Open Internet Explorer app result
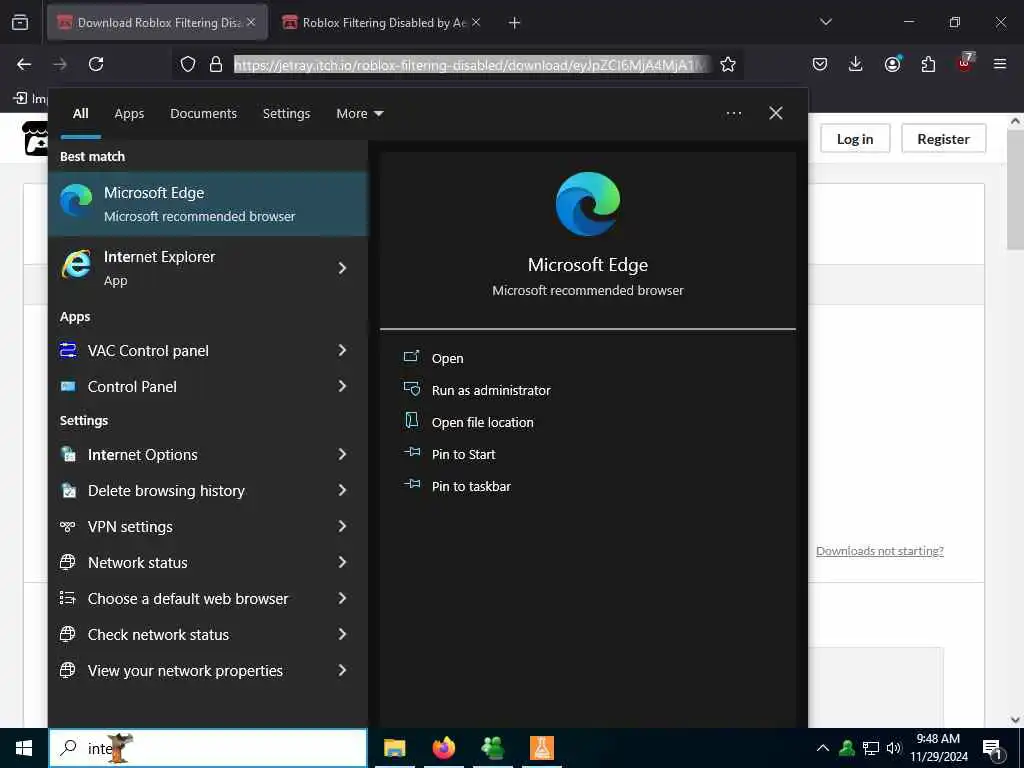 point(192,268)
